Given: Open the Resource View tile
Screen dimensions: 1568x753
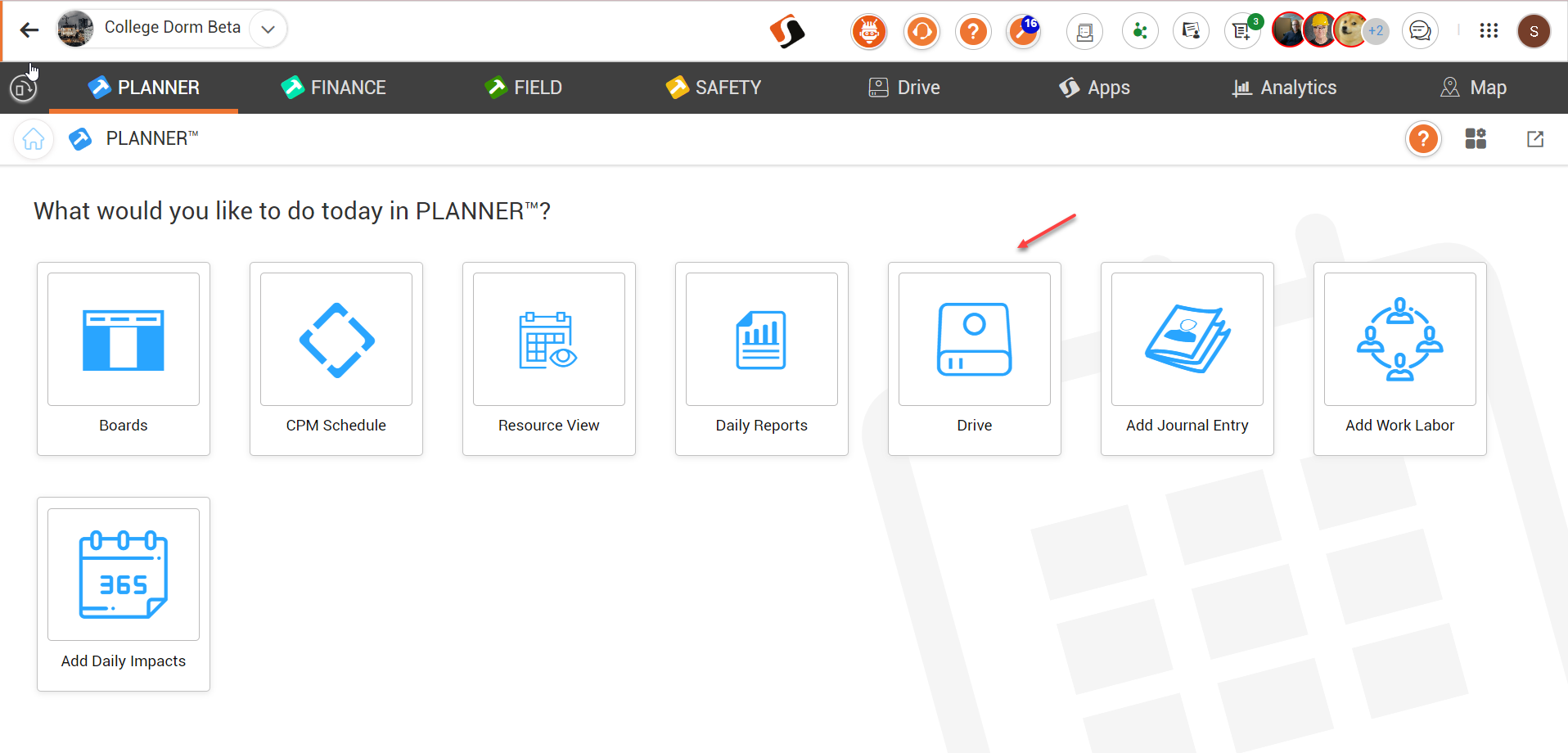Looking at the screenshot, I should coord(549,358).
